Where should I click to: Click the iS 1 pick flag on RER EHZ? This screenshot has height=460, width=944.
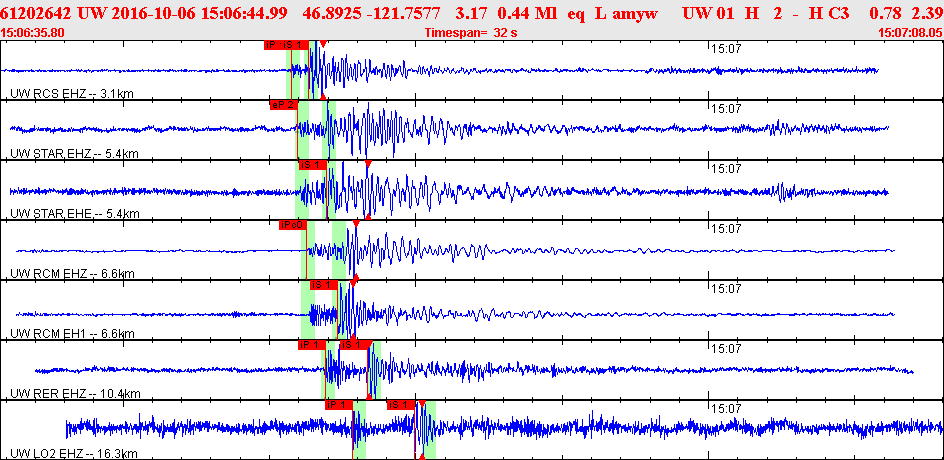(x=354, y=345)
